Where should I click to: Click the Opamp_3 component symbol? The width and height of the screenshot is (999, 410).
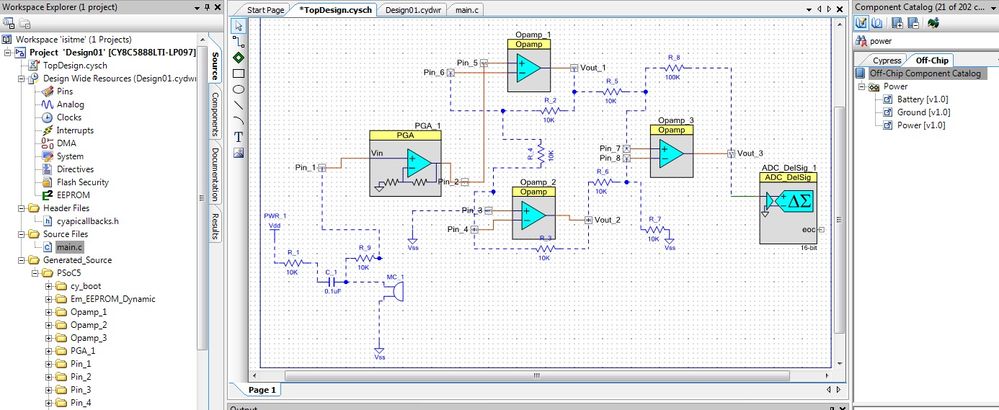point(672,151)
